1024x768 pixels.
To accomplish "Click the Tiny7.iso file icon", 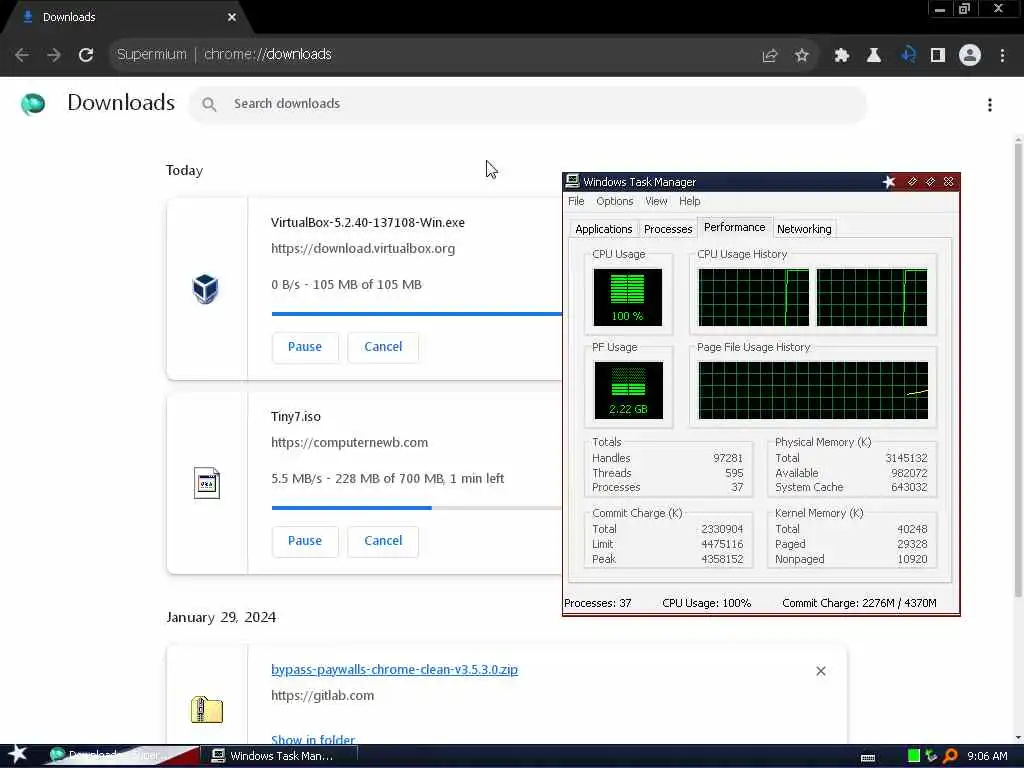I will point(207,483).
